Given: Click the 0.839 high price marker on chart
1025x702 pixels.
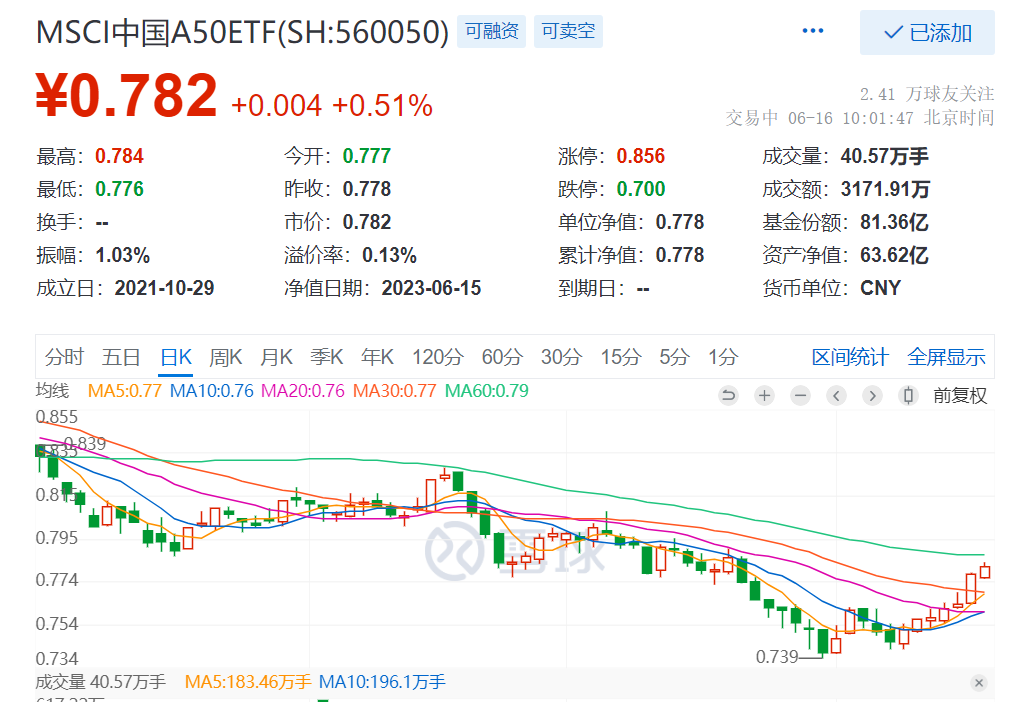Looking at the screenshot, I should pyautogui.click(x=85, y=443).
